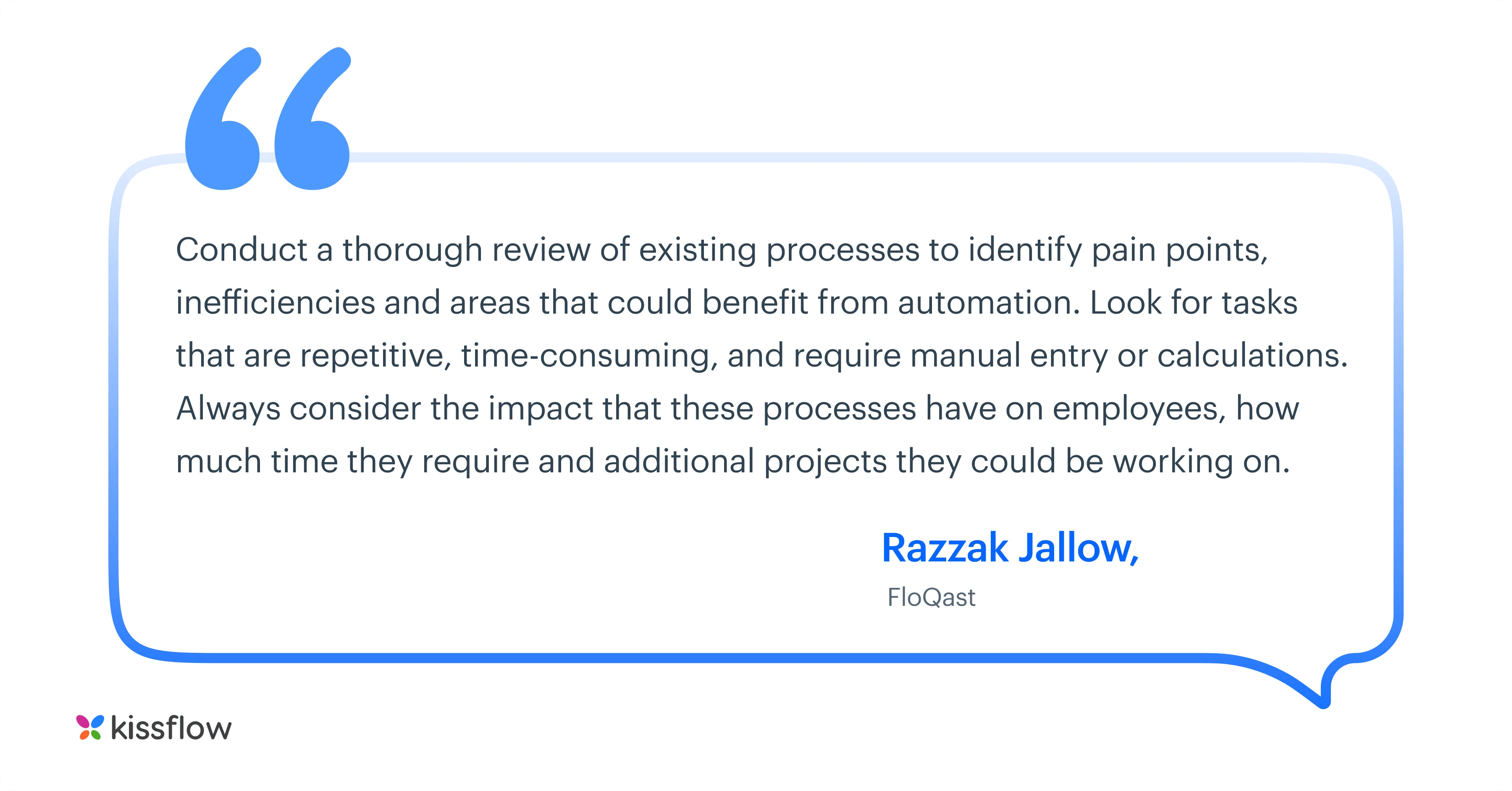
Task: Click the word Always in the quote
Action: click(x=228, y=409)
